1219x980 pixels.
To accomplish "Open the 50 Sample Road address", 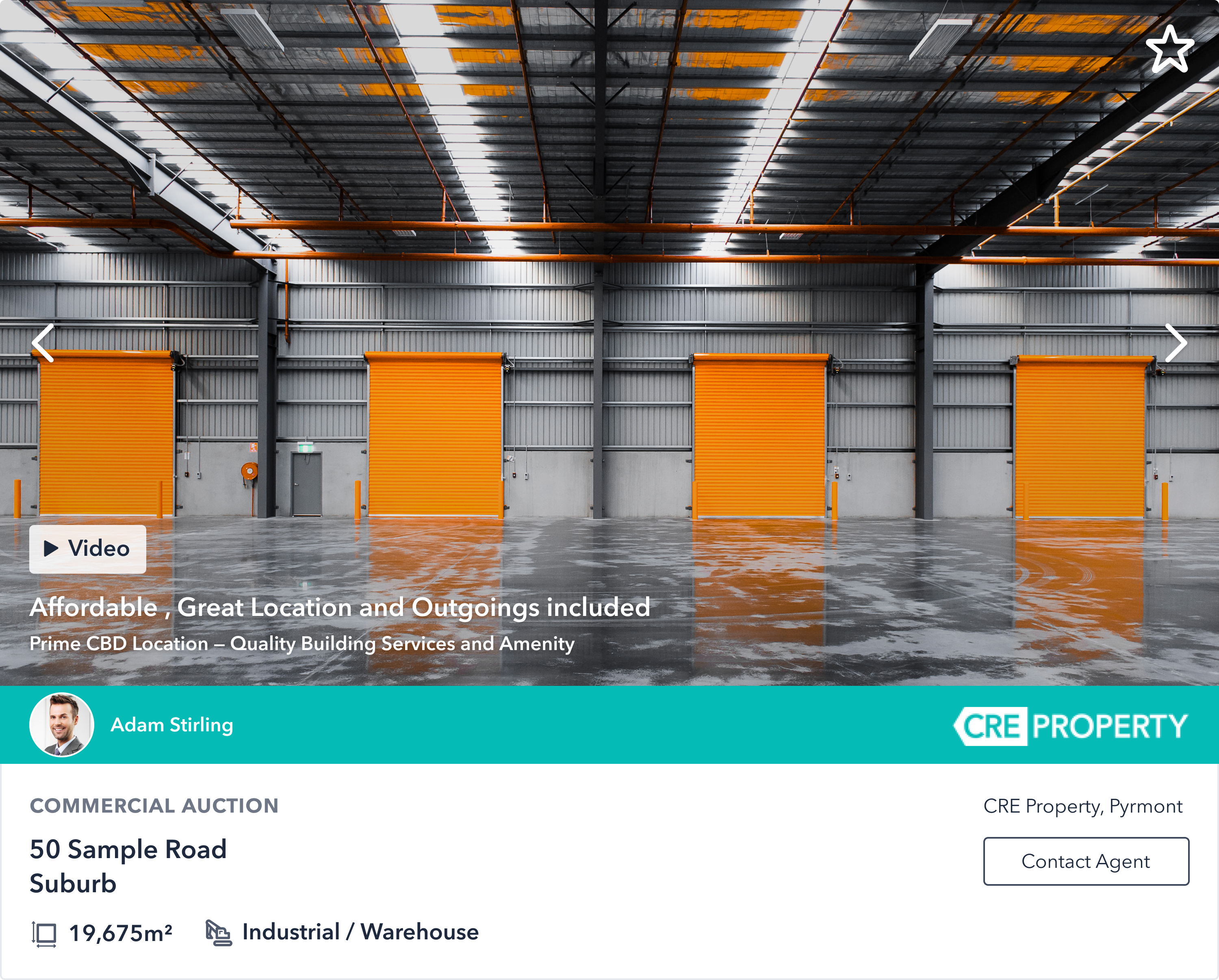I will click(x=128, y=849).
